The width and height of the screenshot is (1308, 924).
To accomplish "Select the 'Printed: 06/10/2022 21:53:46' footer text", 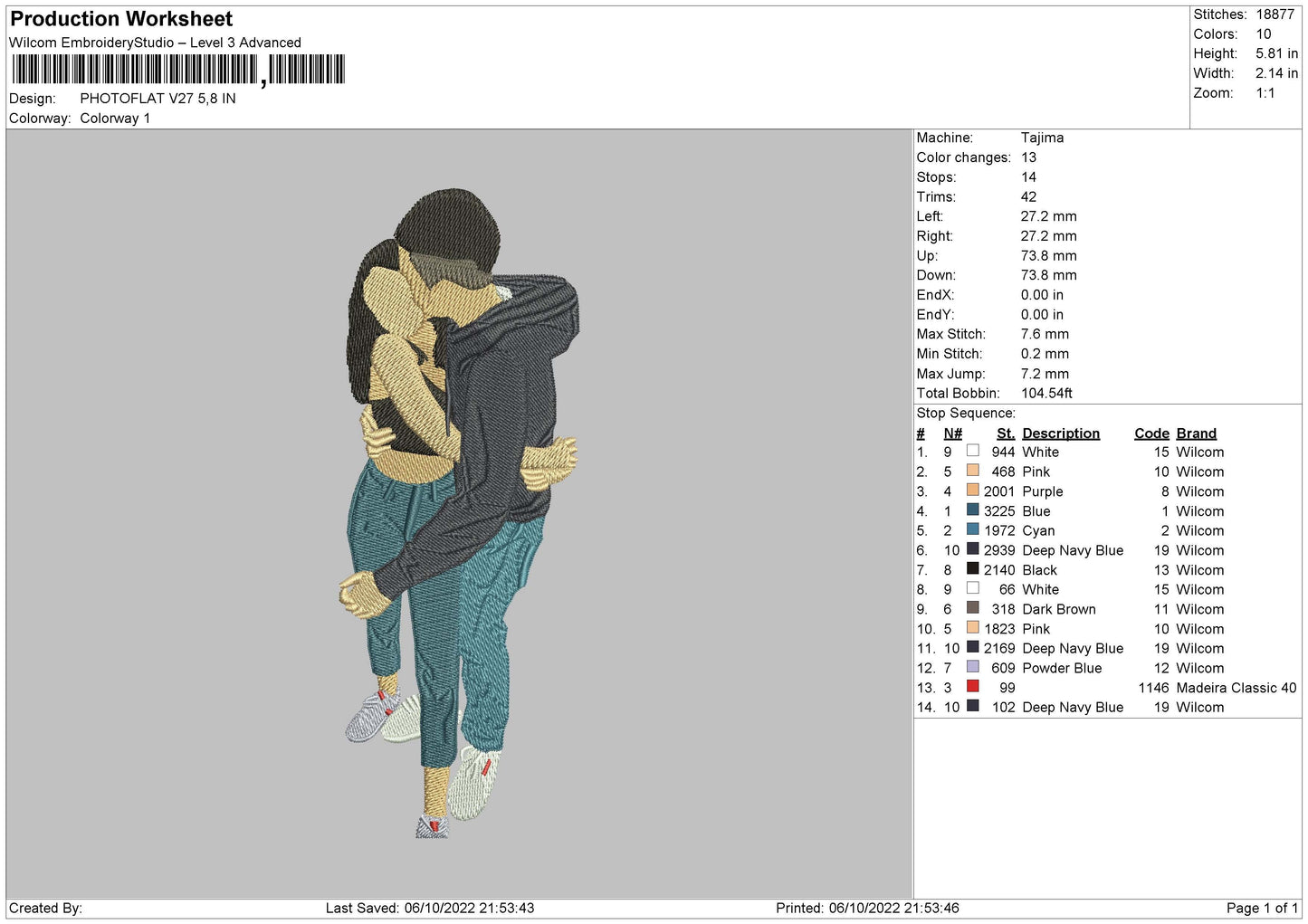I will pos(867,908).
